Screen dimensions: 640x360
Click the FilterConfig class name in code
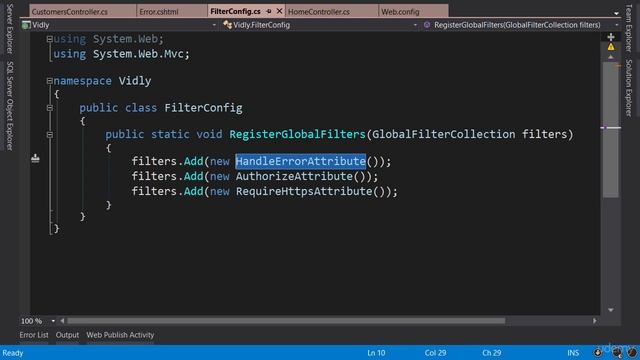tap(203, 108)
